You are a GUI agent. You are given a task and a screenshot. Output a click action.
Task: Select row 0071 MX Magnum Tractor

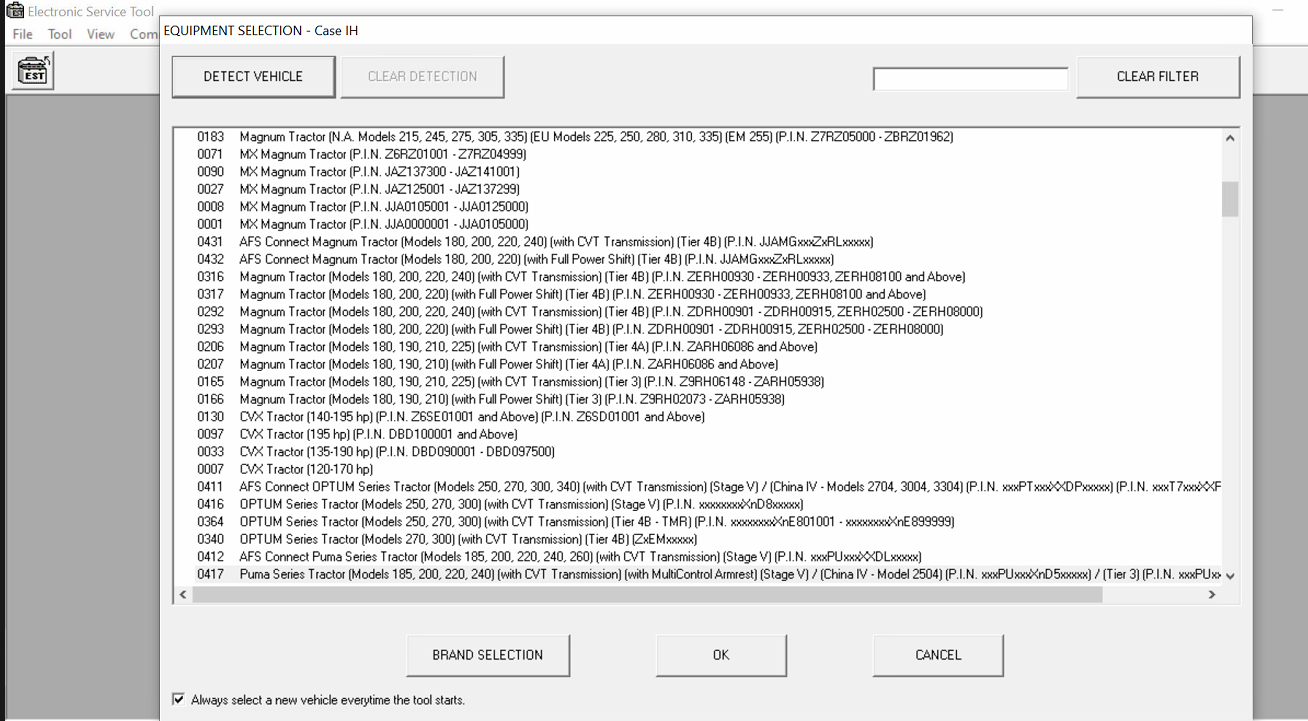point(697,154)
